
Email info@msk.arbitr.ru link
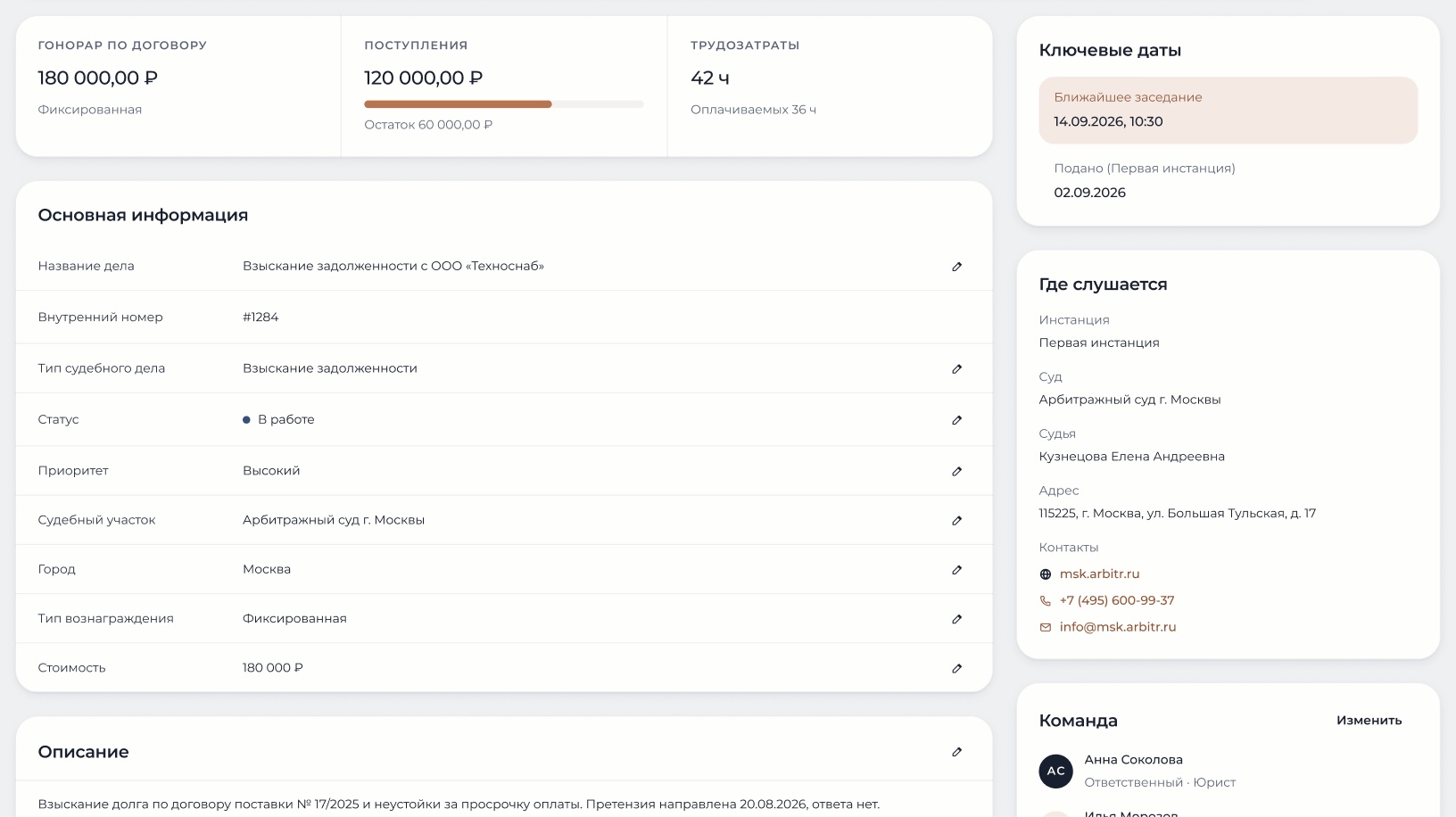[x=1118, y=627]
